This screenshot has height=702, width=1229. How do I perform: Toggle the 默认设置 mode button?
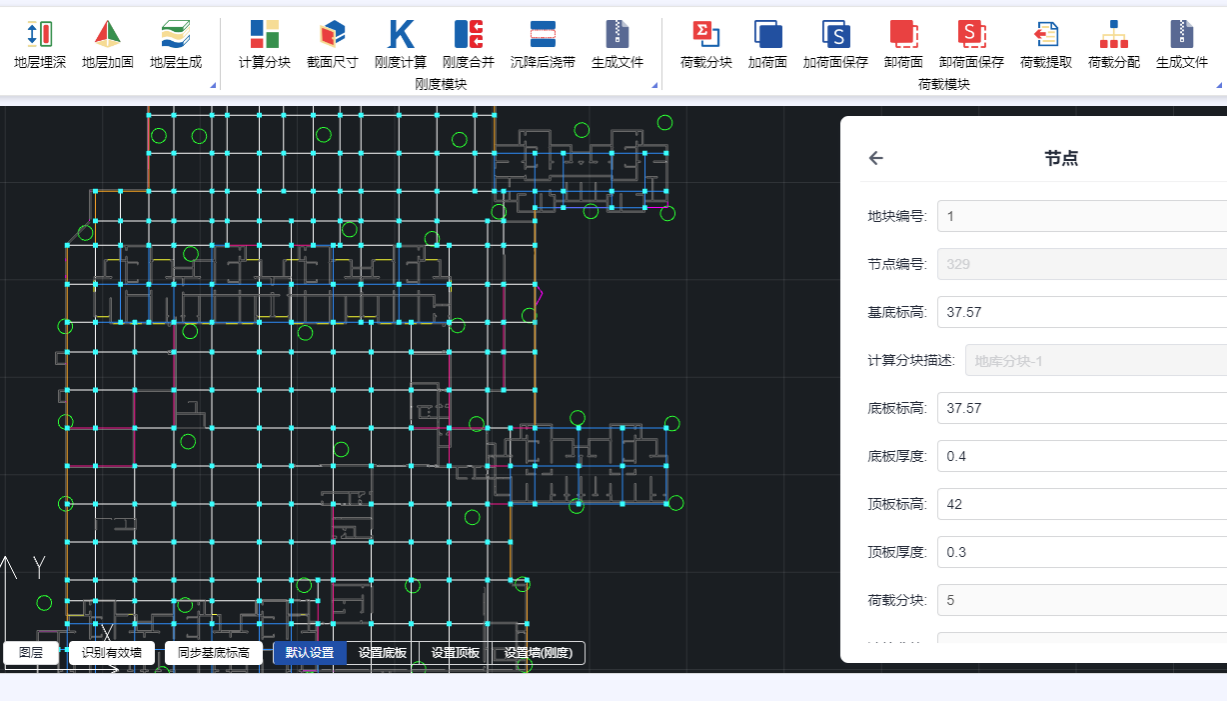coord(309,653)
